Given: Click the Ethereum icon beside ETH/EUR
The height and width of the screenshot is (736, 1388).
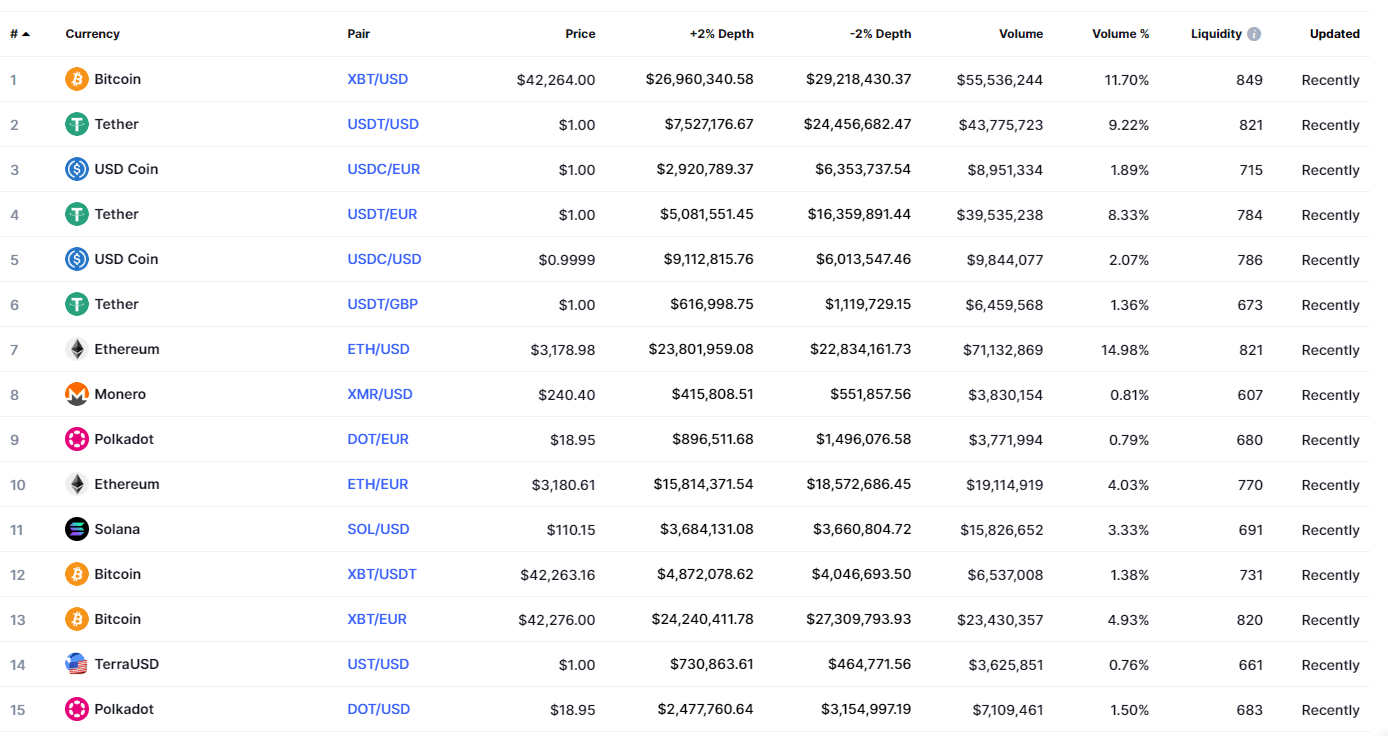Looking at the screenshot, I should (77, 484).
